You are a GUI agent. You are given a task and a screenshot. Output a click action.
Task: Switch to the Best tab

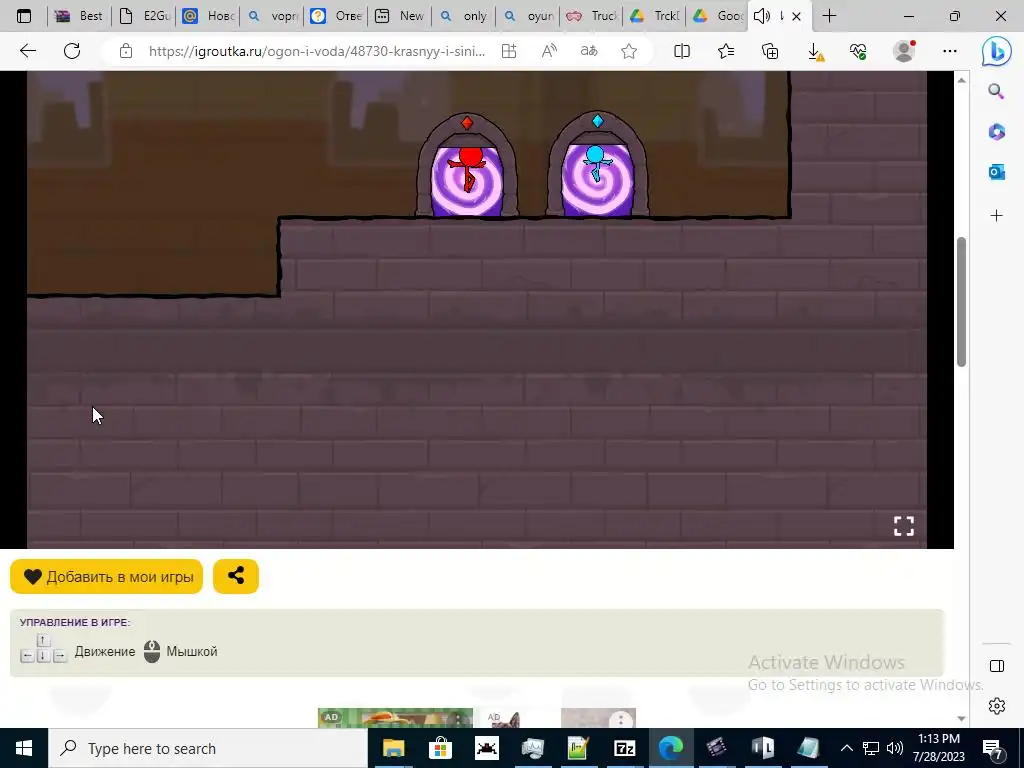click(80, 16)
